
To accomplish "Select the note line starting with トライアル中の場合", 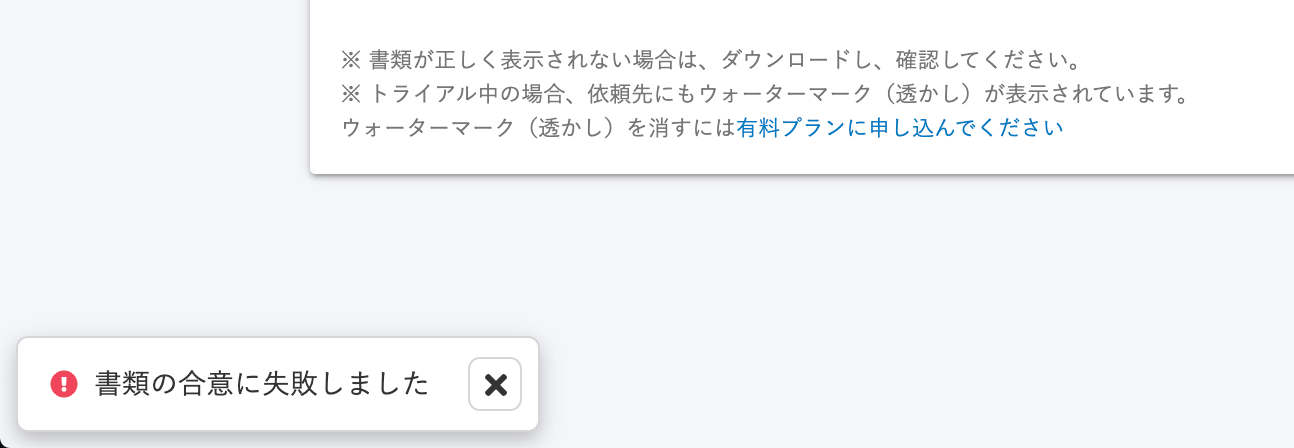I will [x=764, y=94].
